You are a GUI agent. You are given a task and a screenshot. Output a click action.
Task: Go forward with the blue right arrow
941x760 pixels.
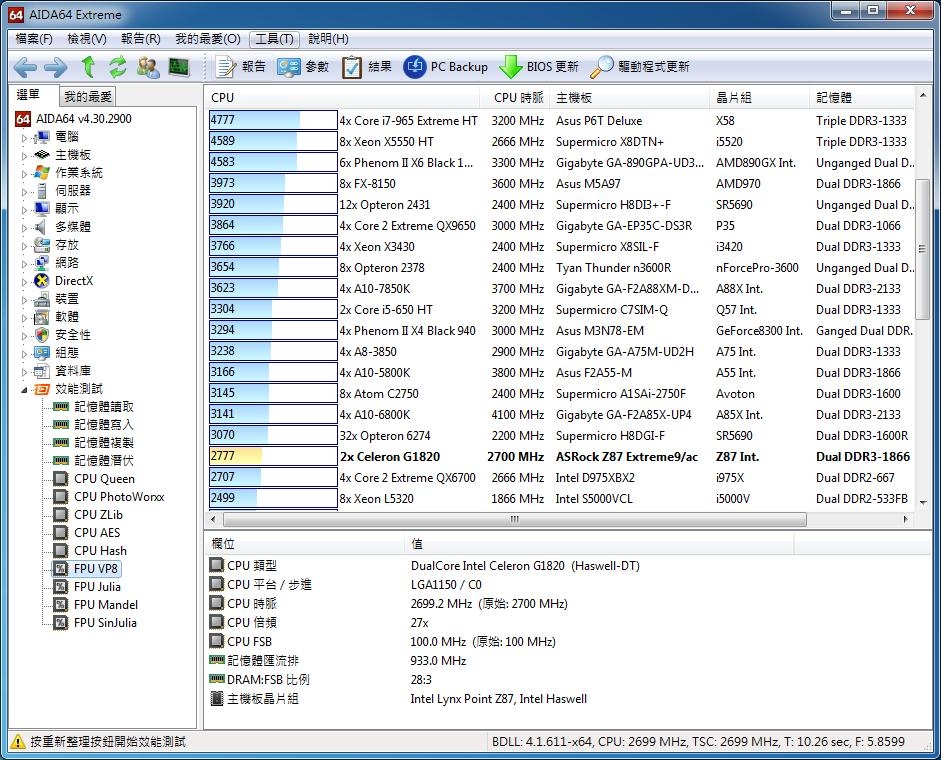point(56,67)
